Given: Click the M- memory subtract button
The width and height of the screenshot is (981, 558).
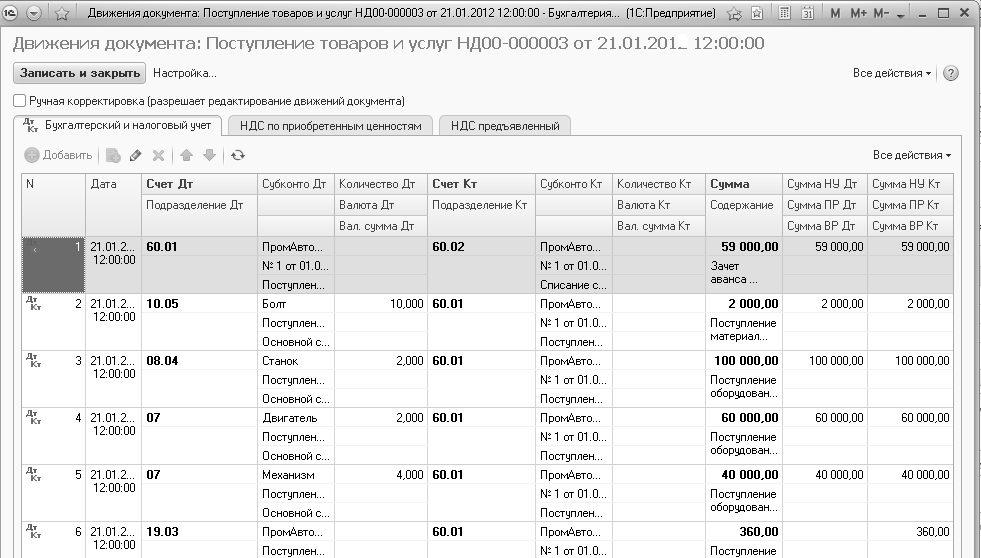Looking at the screenshot, I should coord(881,13).
